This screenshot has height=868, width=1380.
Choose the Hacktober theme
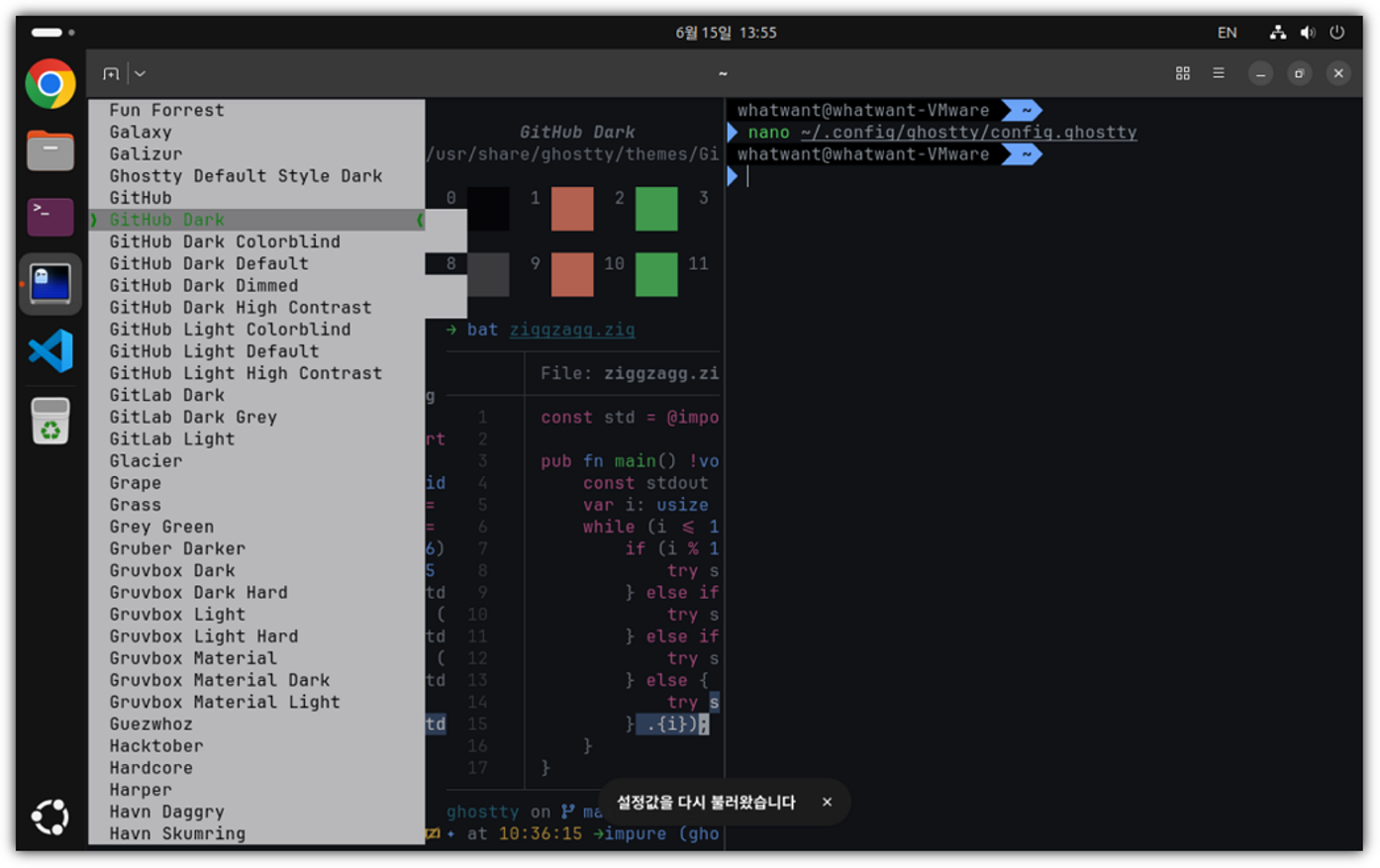pyautogui.click(x=256, y=745)
